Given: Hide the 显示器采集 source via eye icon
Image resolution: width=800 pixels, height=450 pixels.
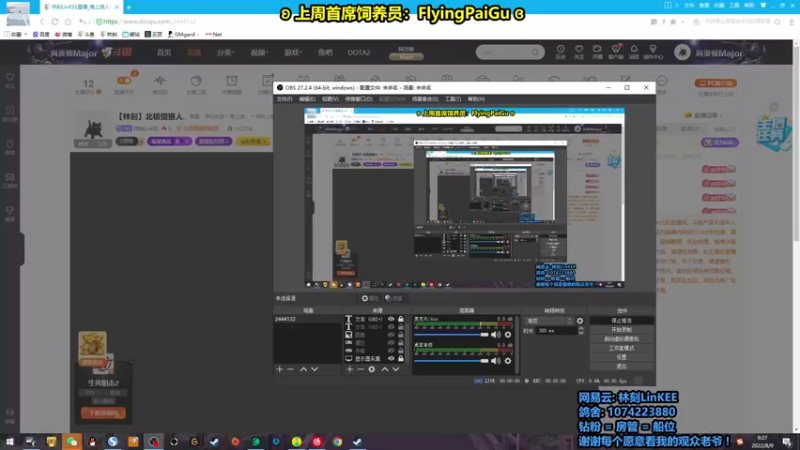Looking at the screenshot, I should [391, 359].
